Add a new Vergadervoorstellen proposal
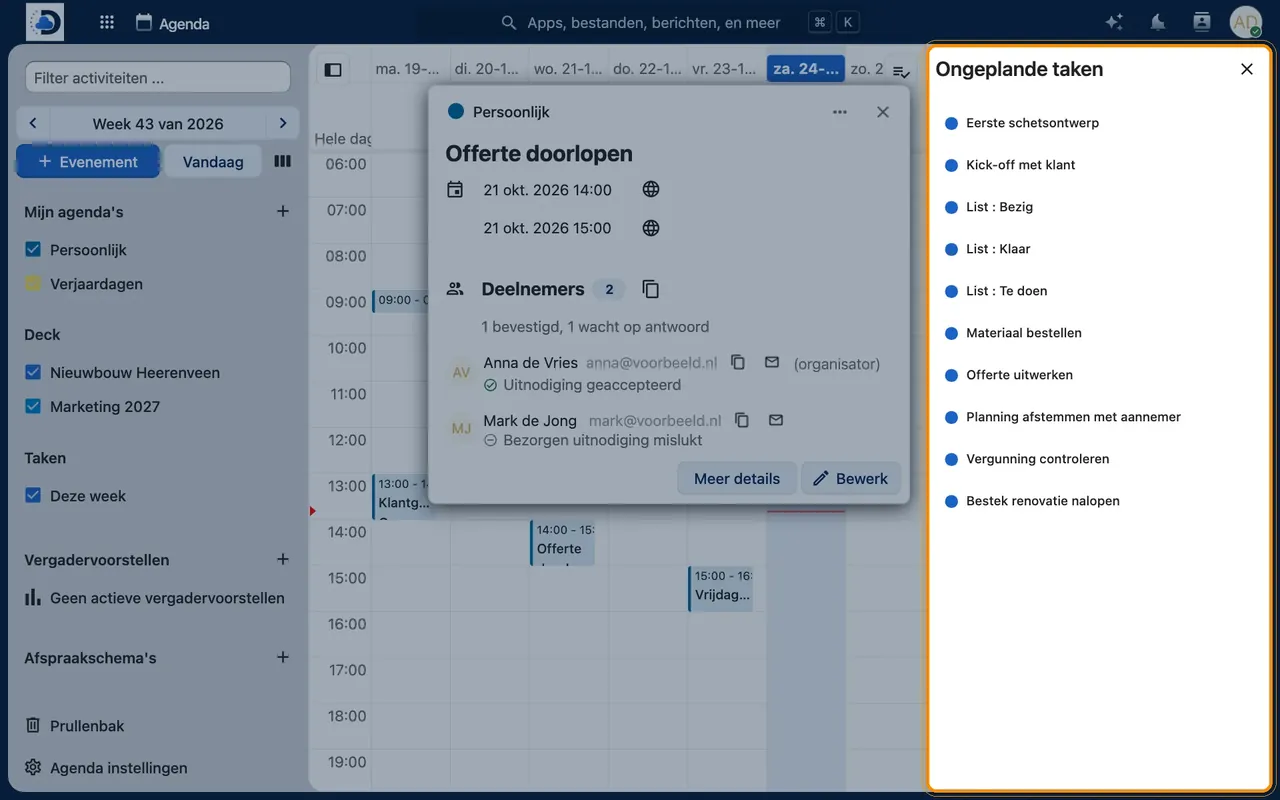Screen dimensions: 1280x800 coord(283,559)
